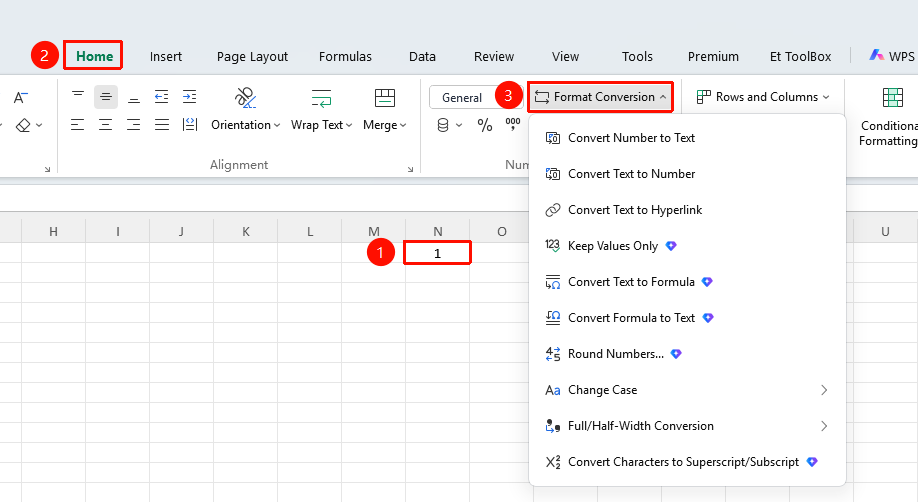
Task: Select the cell containing 1
Action: point(437,253)
